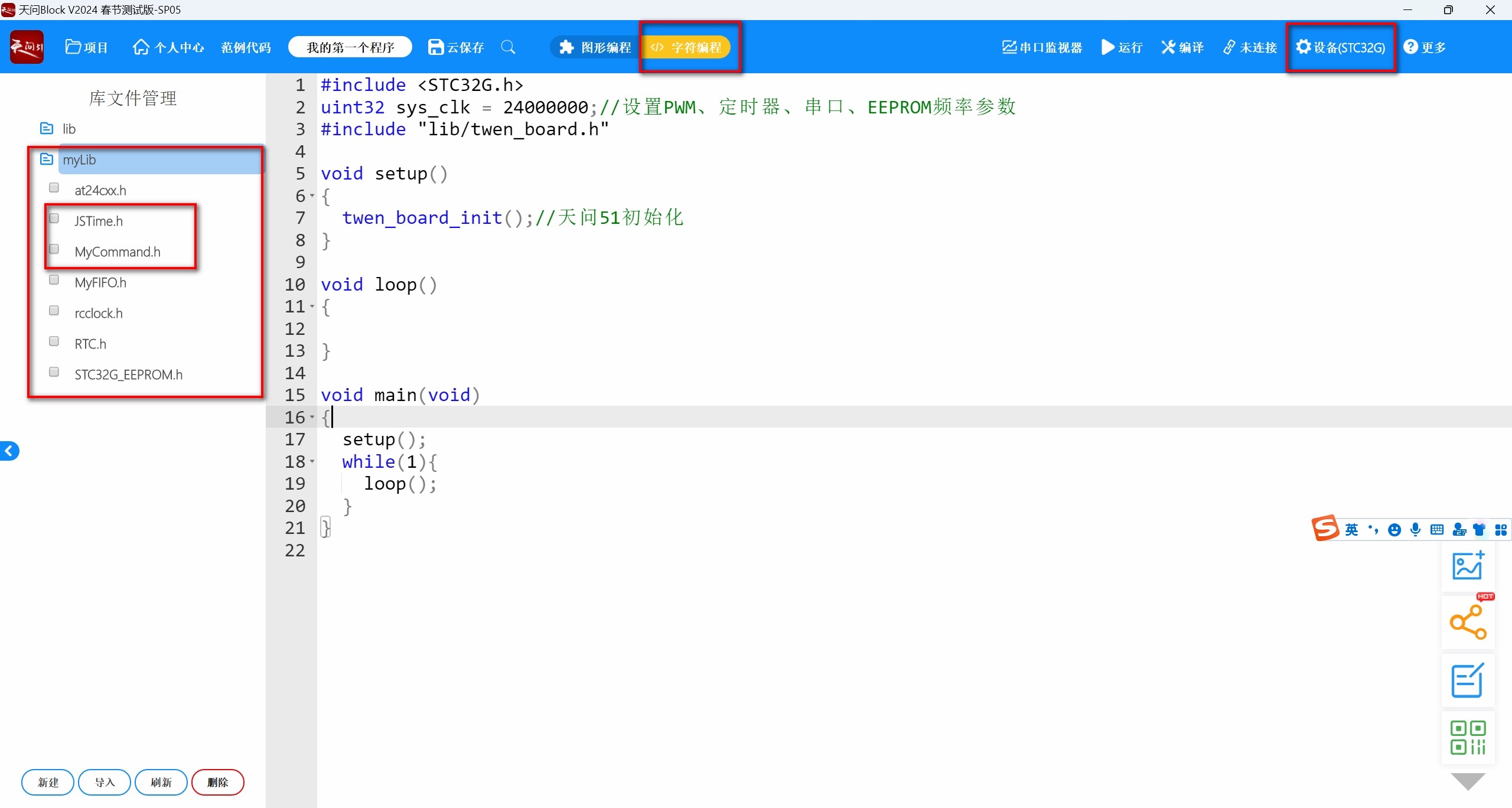This screenshot has width=1512, height=808.
Task: Click the QR code icon on right
Action: [x=1468, y=737]
